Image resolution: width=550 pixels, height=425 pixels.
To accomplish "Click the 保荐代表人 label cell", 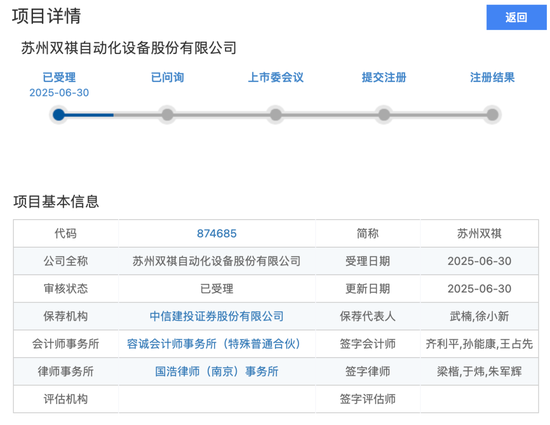I will (x=368, y=316).
